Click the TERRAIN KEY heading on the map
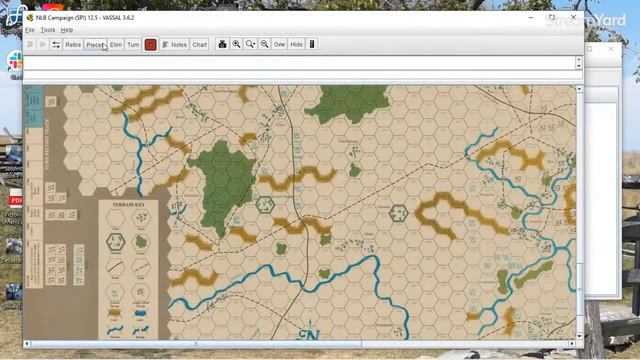Screen dimensions: 640x360 point(129,204)
